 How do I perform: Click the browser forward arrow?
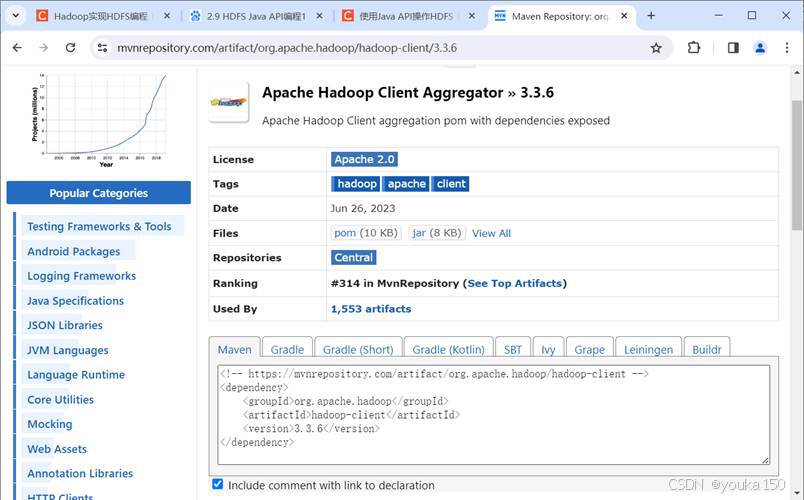[x=44, y=48]
